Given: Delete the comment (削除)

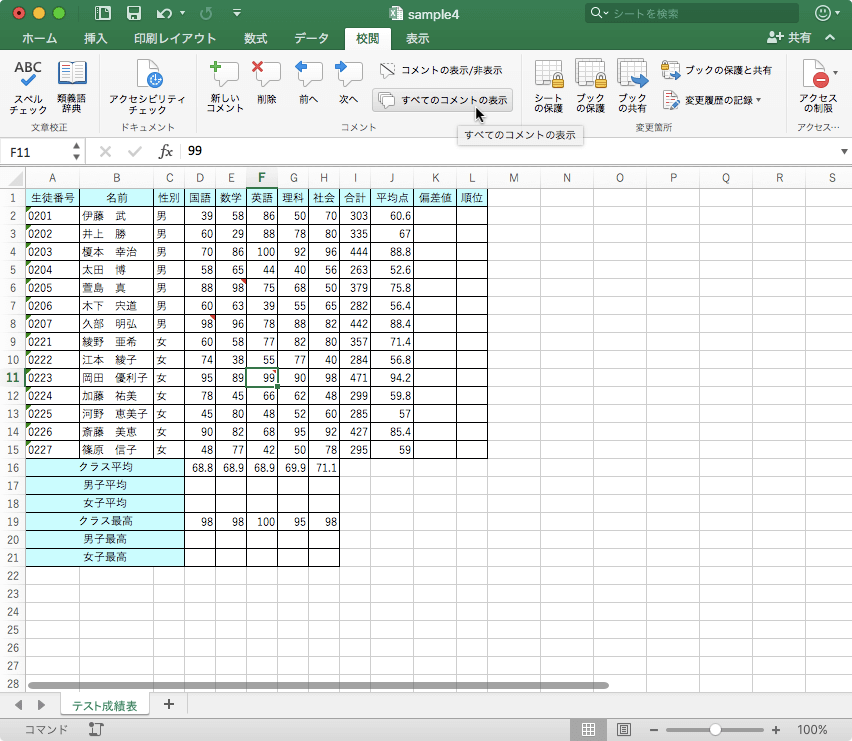Looking at the screenshot, I should tap(266, 83).
